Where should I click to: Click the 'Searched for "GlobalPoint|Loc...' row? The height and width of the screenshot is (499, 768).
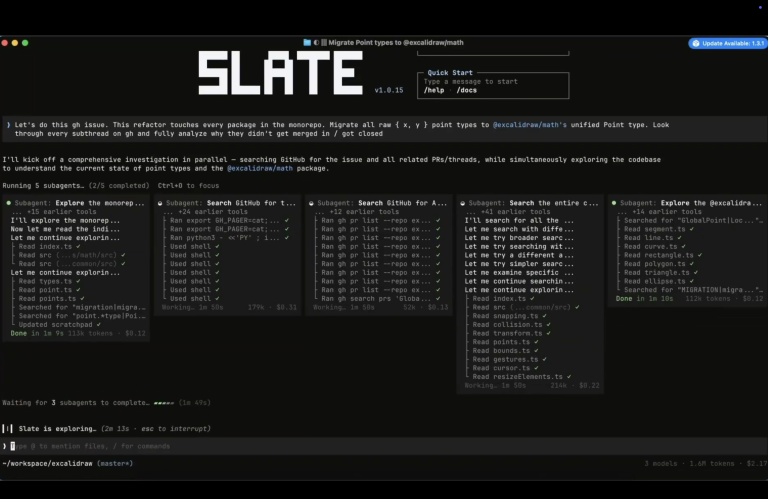693,220
